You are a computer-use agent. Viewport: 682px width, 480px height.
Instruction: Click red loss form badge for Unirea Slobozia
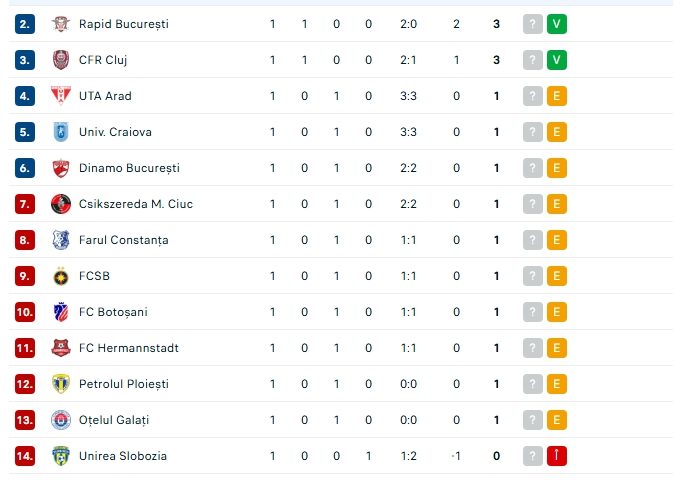coord(557,456)
